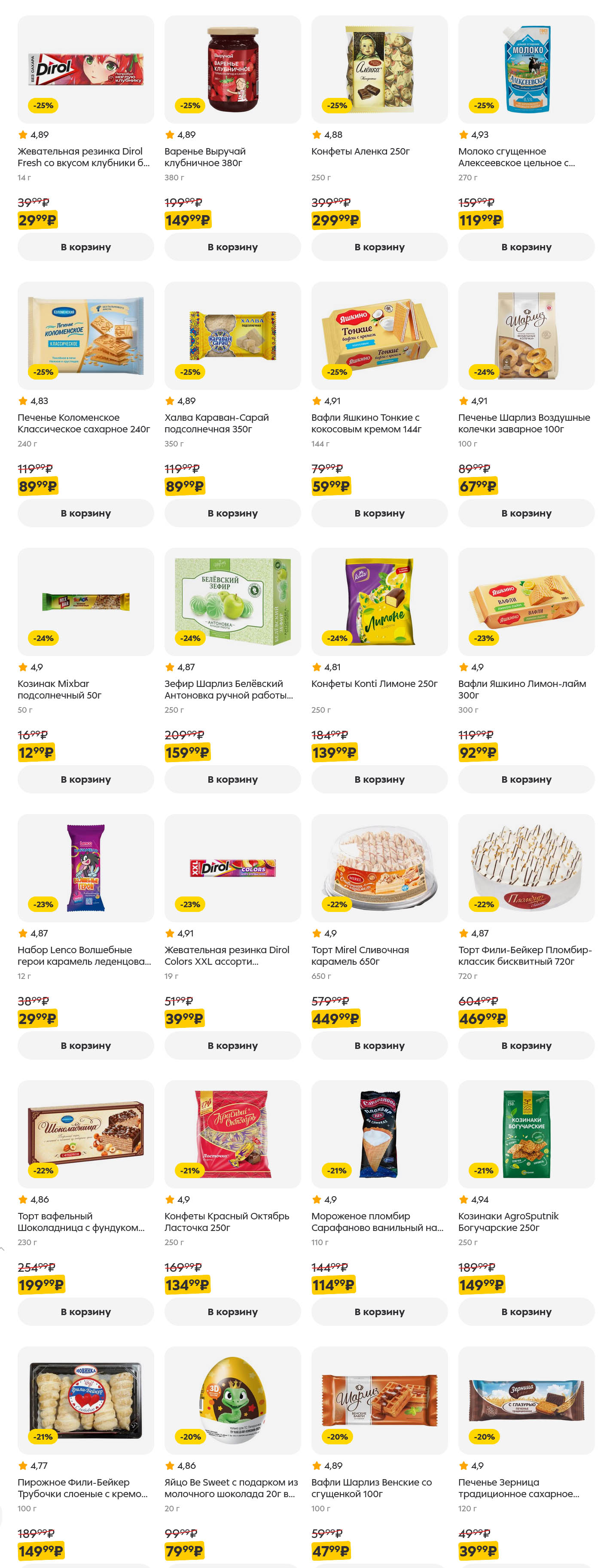
Task: Click the Белёвский зефир box image
Action: pos(232,602)
